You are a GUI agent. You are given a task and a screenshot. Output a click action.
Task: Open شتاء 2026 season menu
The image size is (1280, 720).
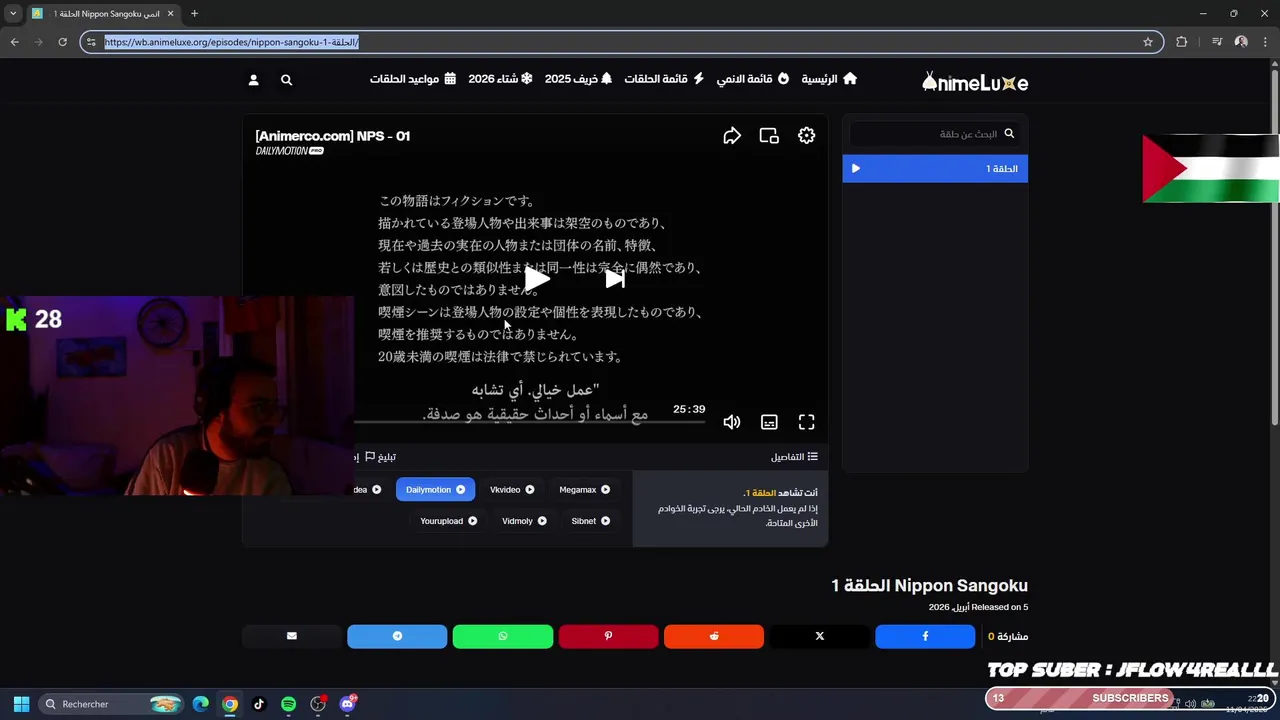pyautogui.click(x=500, y=79)
